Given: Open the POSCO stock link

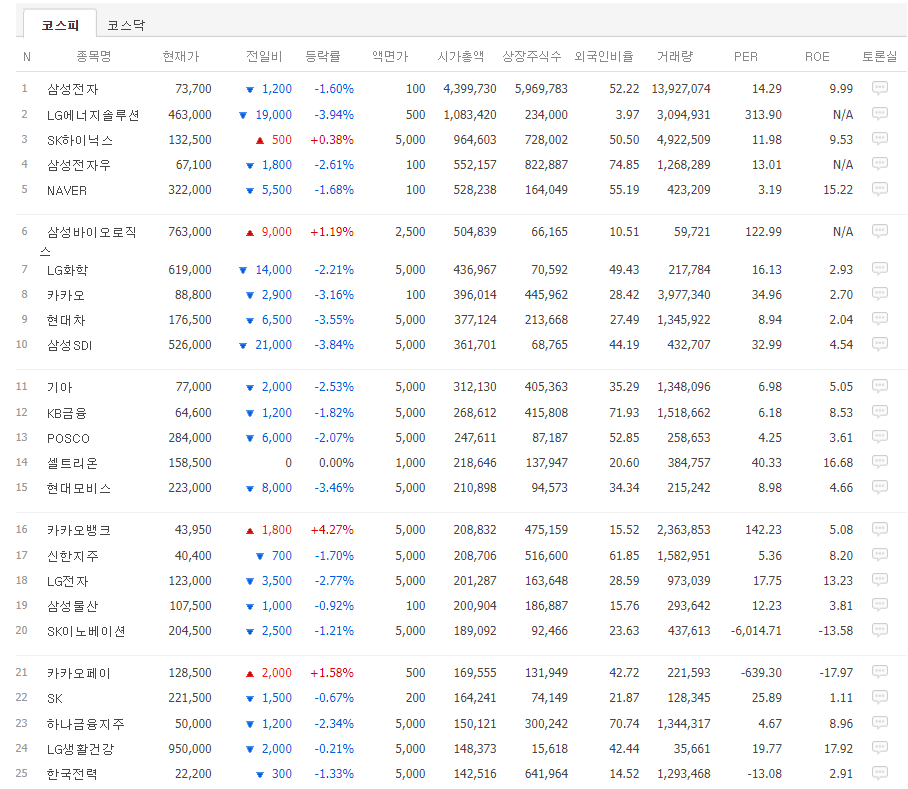Looking at the screenshot, I should point(68,438).
